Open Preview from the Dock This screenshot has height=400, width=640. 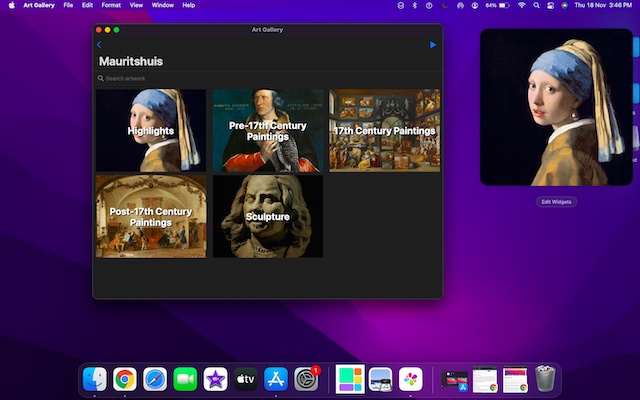tap(380, 379)
